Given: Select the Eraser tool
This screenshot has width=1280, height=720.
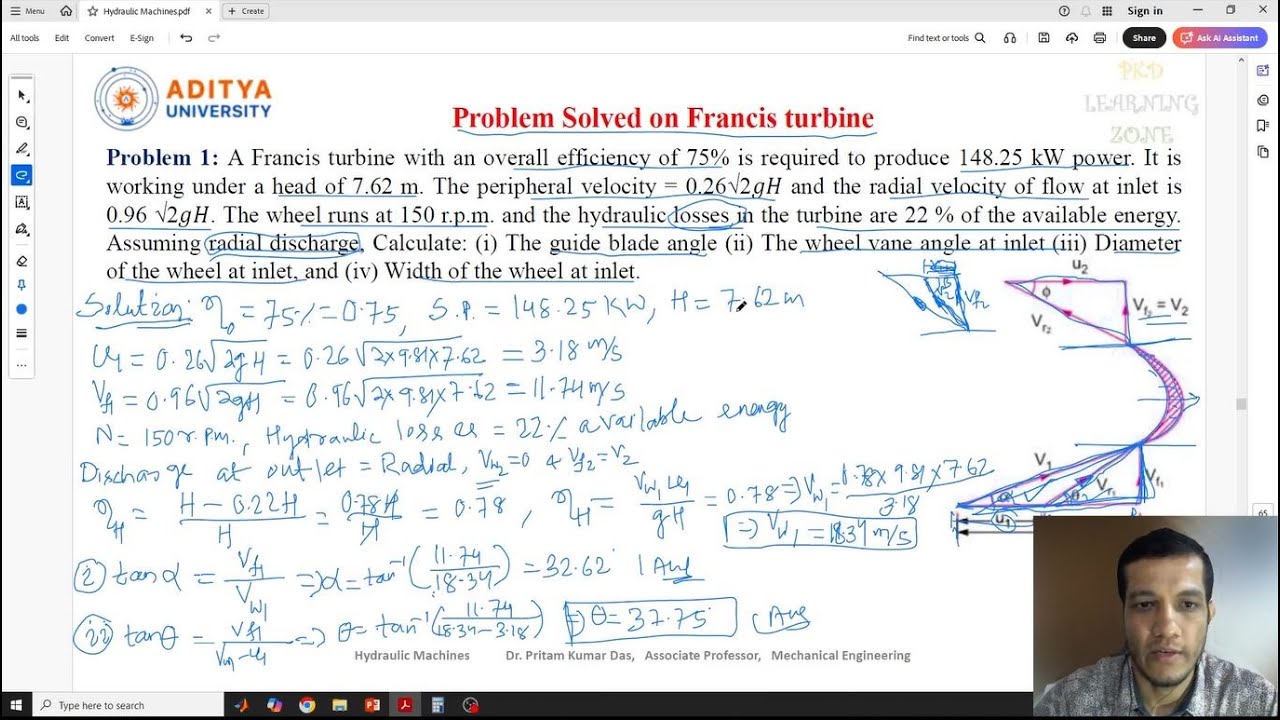Looking at the screenshot, I should [22, 261].
